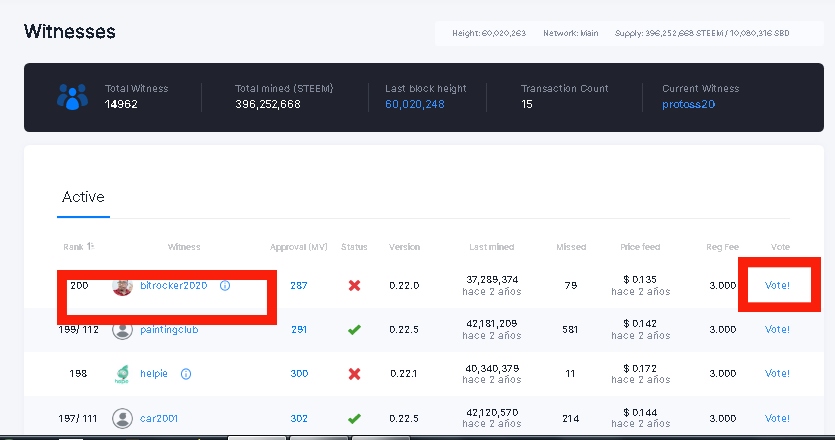Sort the table by the Rank column
Image resolution: width=835 pixels, height=440 pixels.
pyautogui.click(x=78, y=247)
